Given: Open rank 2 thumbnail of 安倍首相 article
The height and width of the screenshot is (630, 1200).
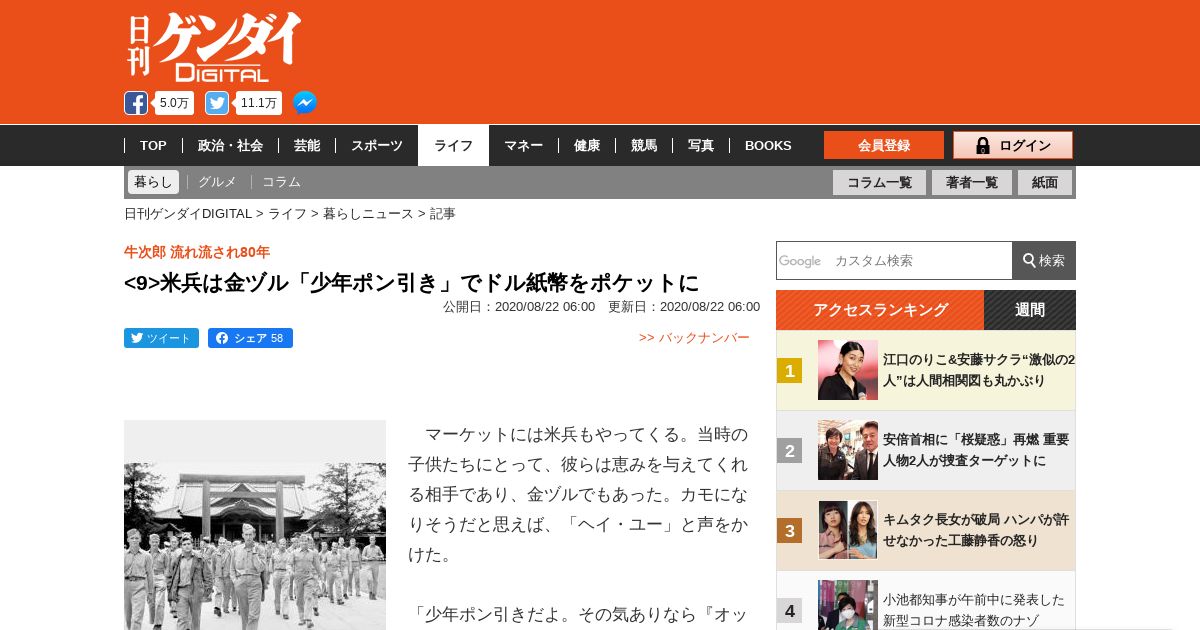Looking at the screenshot, I should tap(848, 450).
